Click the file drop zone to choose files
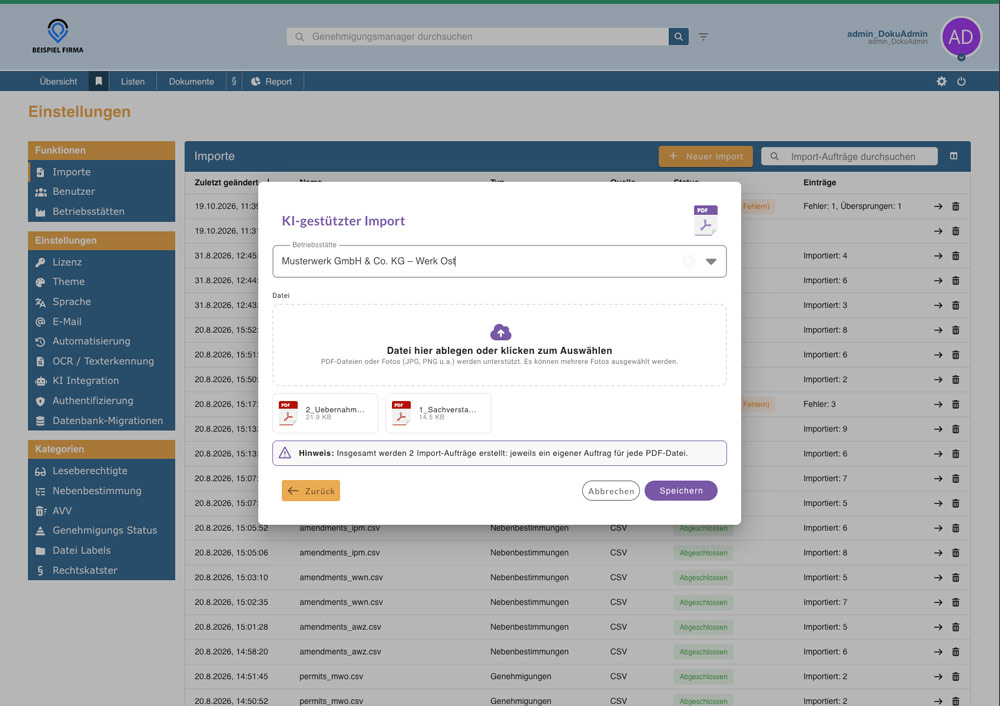 499,345
